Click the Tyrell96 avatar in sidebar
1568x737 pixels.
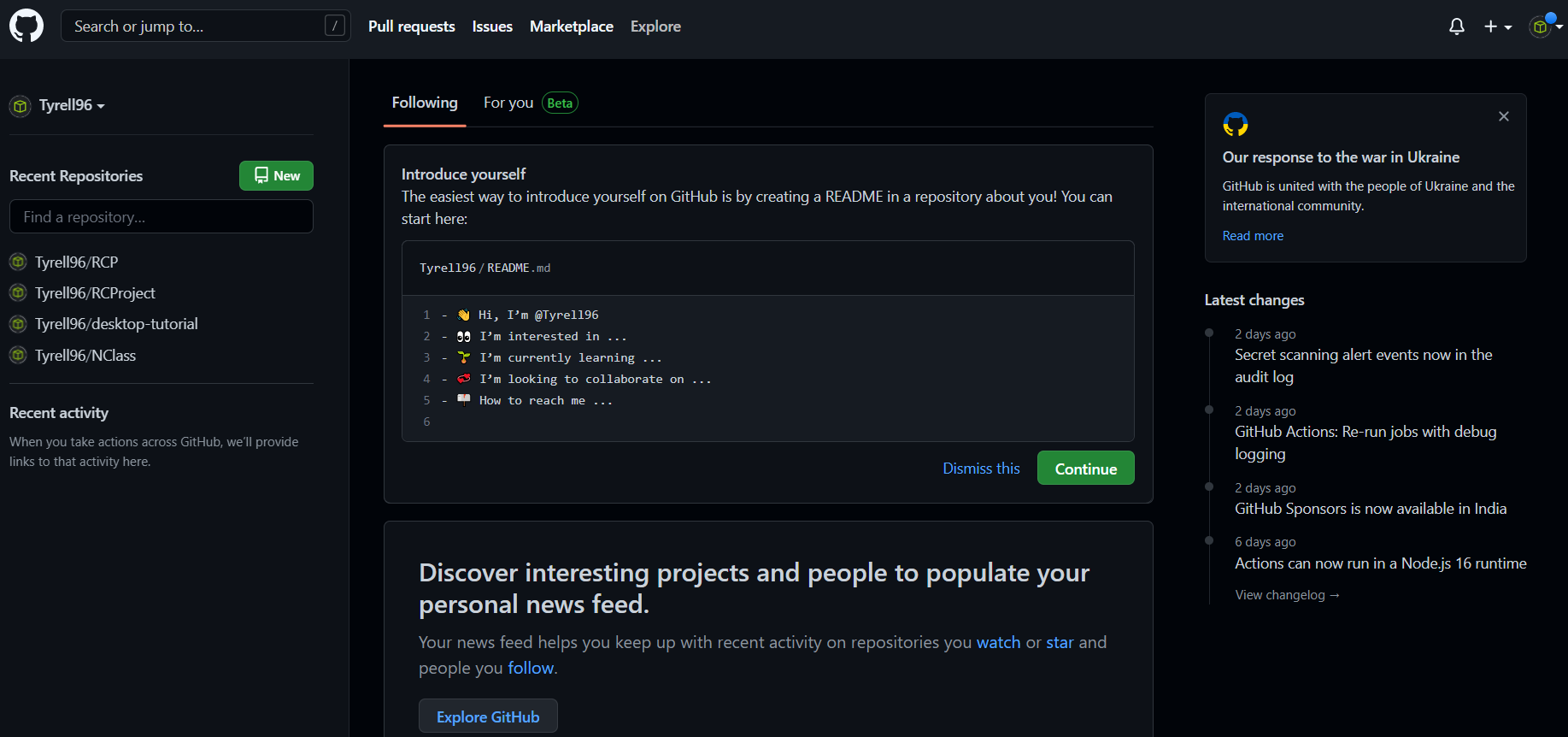[21, 106]
